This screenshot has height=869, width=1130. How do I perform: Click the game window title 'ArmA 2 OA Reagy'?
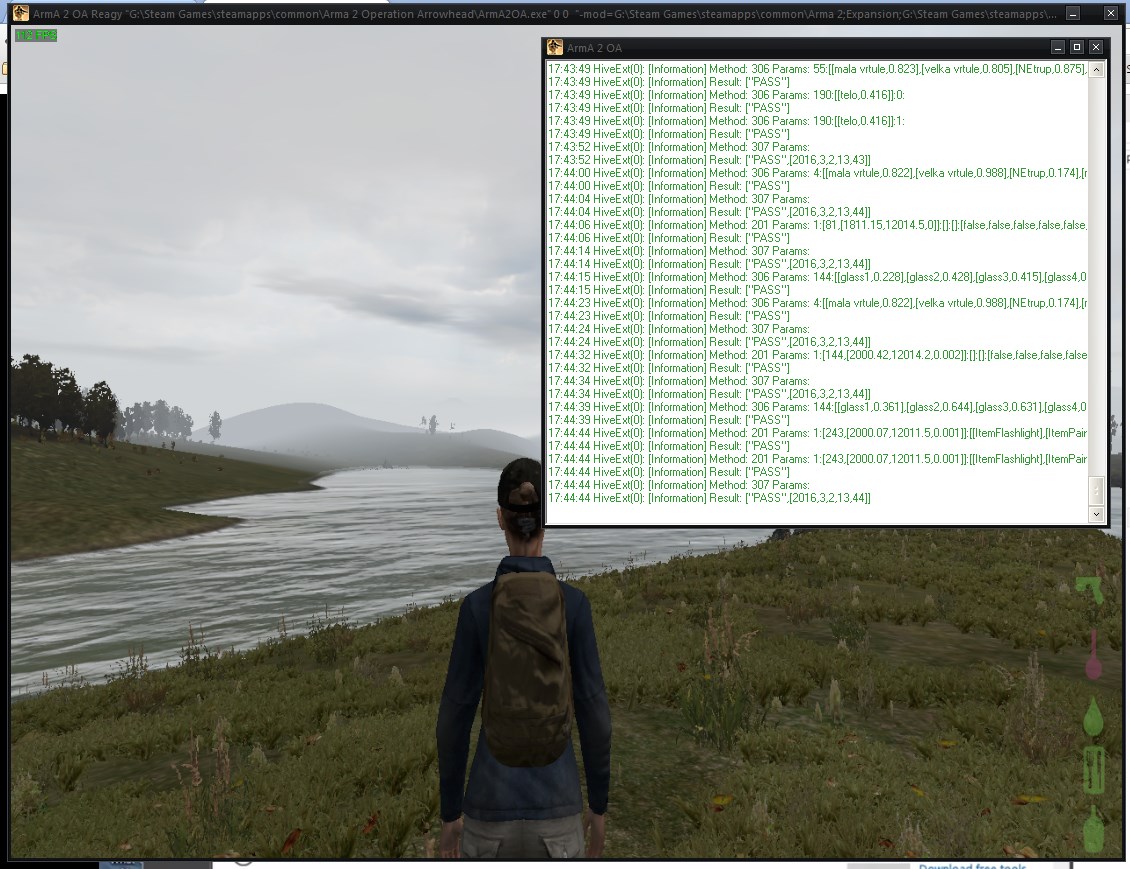[77, 14]
